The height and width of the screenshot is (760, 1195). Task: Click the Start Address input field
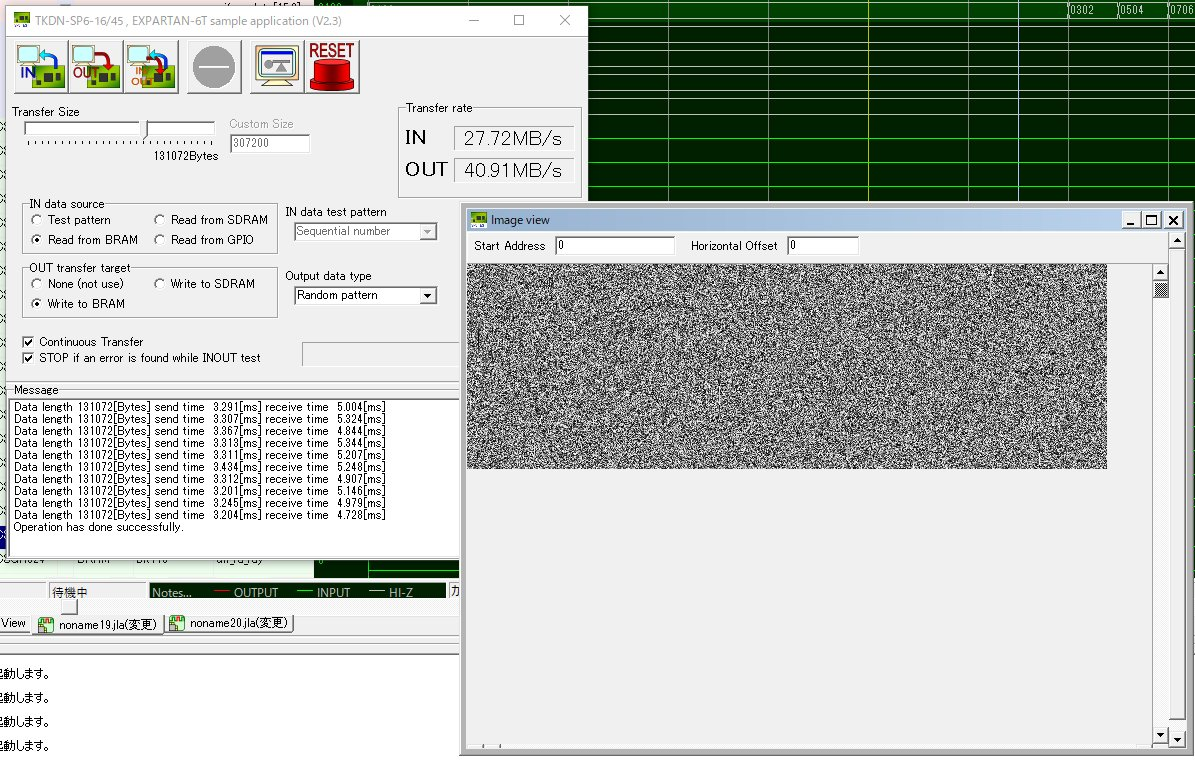pyautogui.click(x=615, y=246)
